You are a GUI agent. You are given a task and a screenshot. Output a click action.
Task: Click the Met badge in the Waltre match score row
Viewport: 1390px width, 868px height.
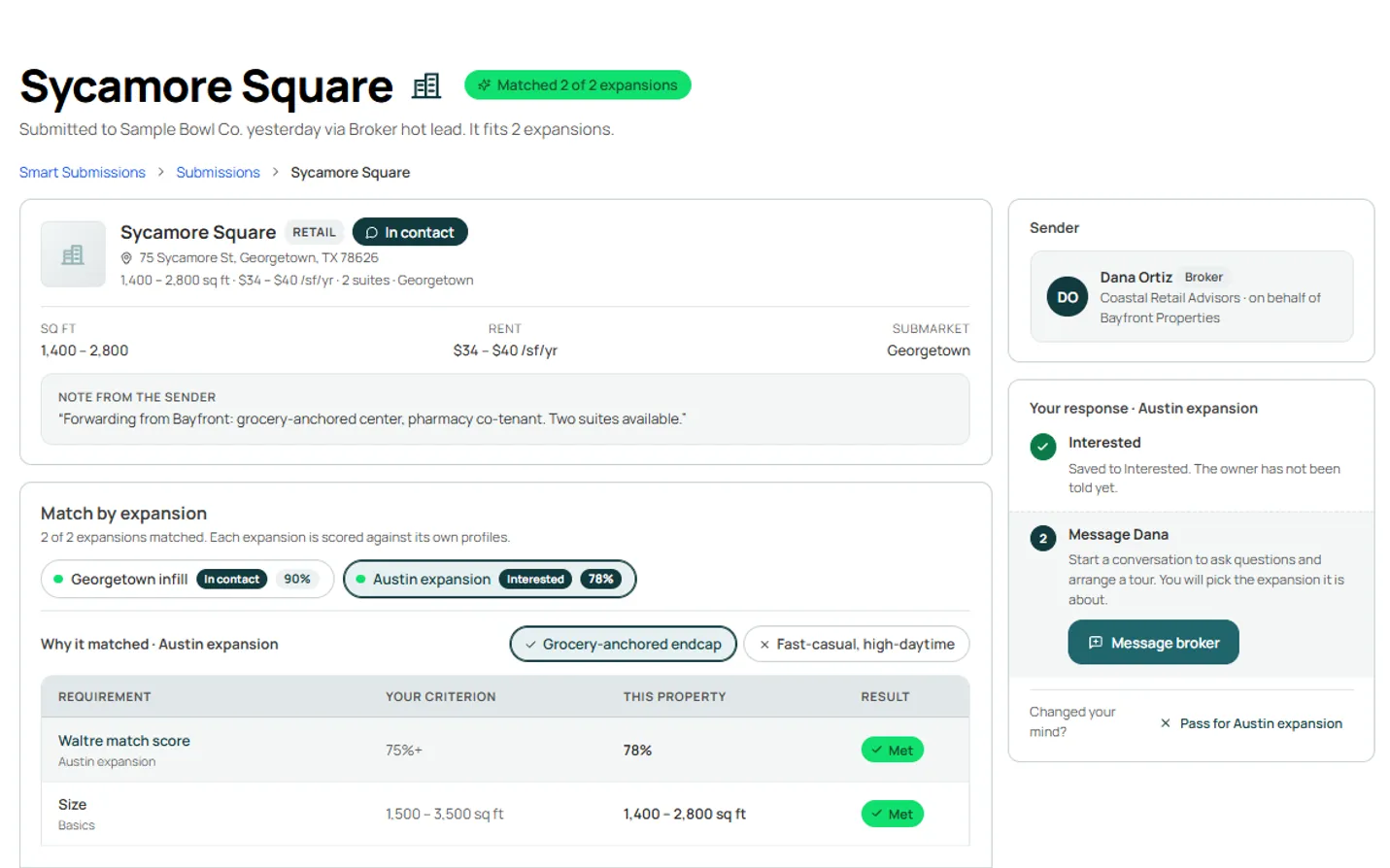(x=892, y=751)
